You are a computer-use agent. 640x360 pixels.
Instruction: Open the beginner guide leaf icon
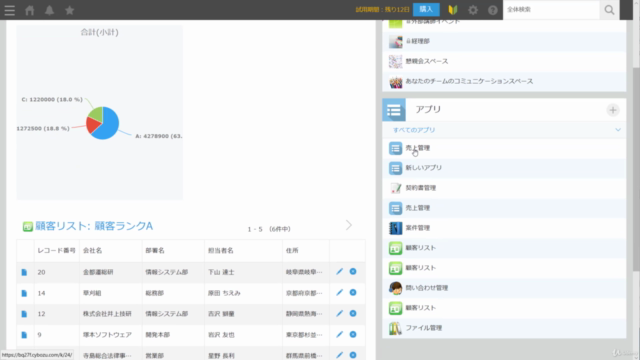tap(453, 10)
